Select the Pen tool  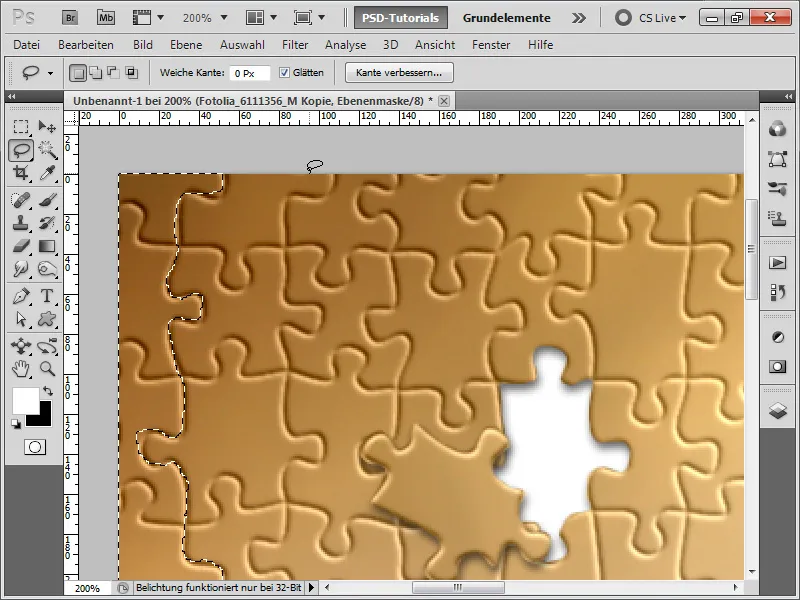[21, 296]
